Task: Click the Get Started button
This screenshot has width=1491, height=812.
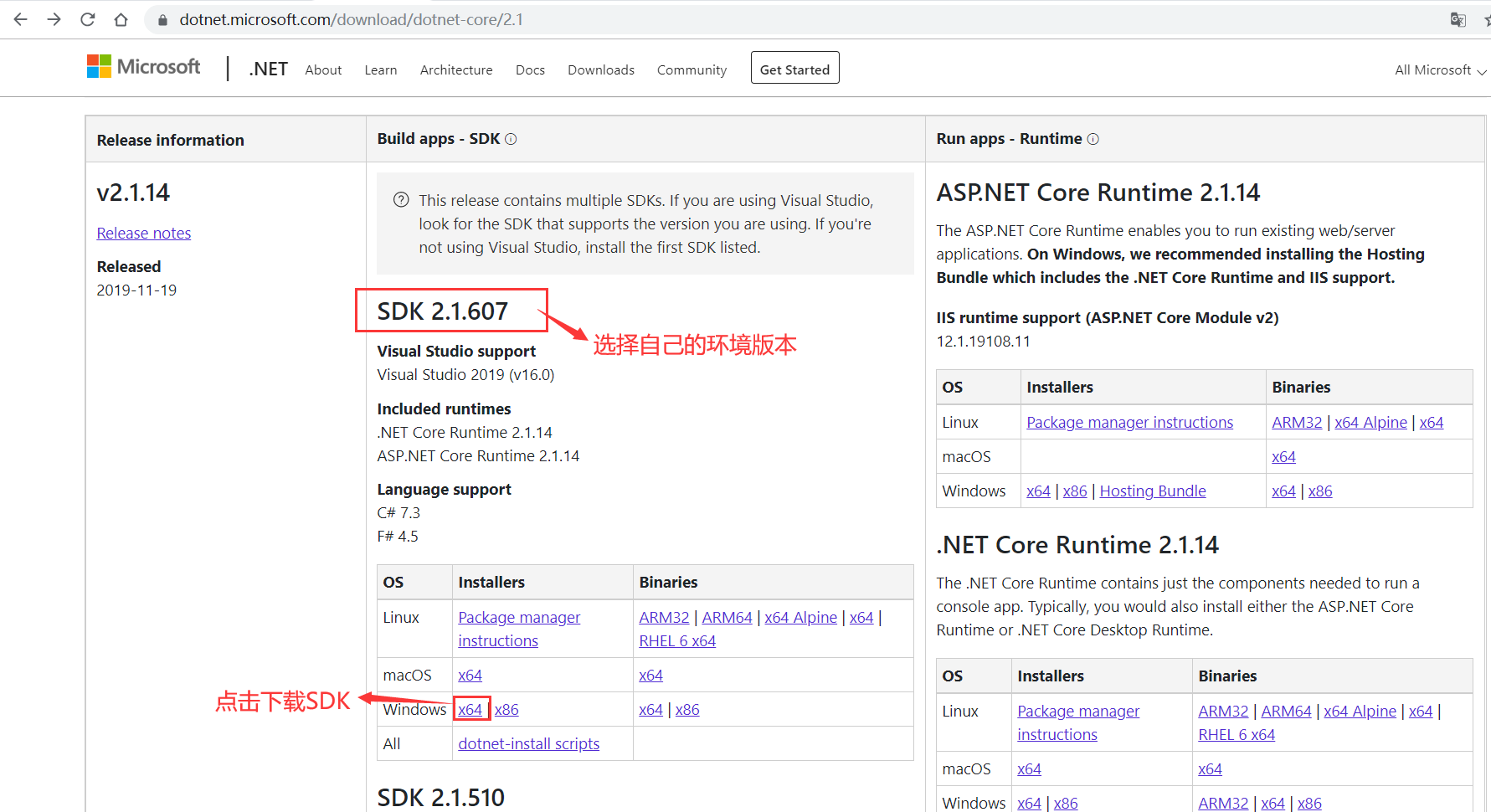Action: click(x=794, y=69)
